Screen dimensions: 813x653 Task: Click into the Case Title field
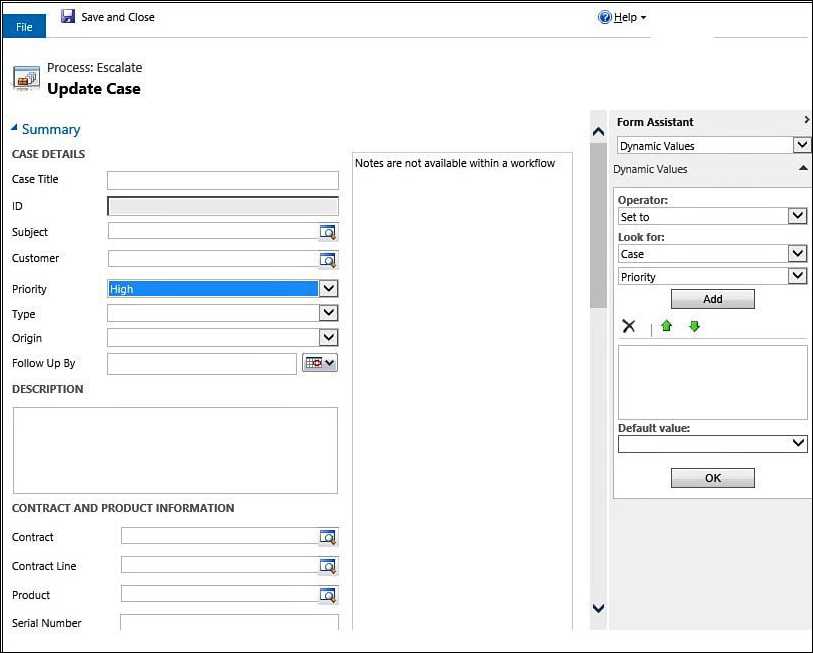pyautogui.click(x=222, y=180)
